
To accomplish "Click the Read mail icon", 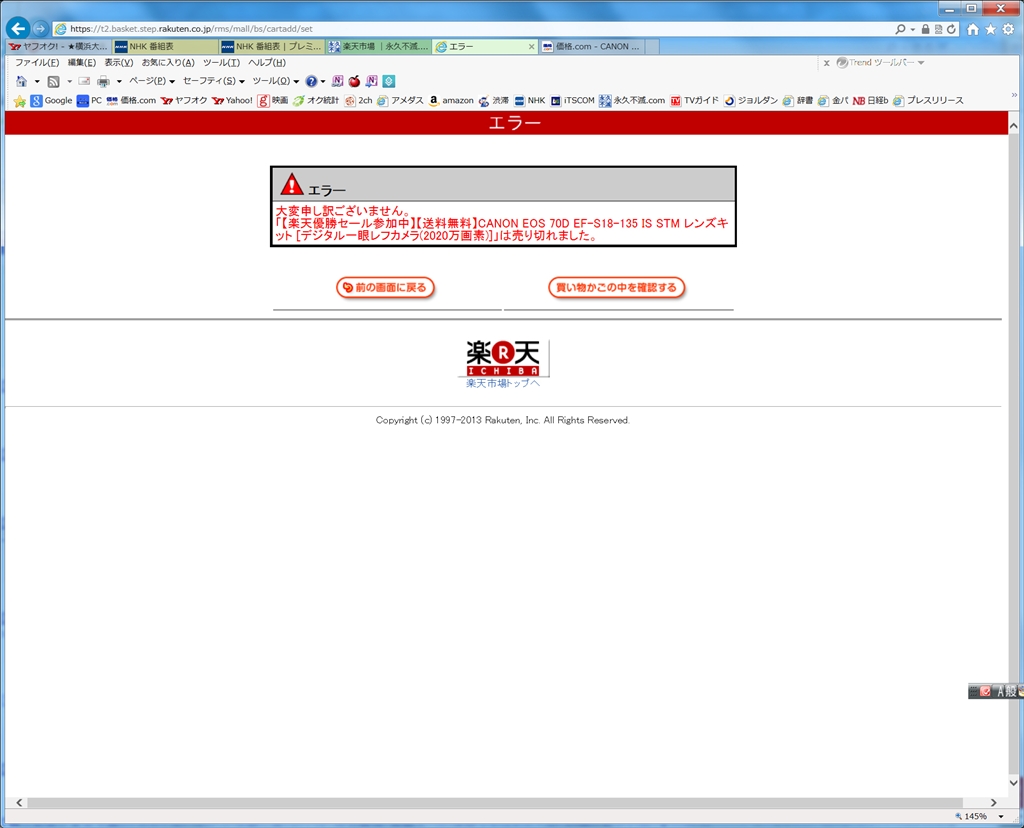I will 84,82.
